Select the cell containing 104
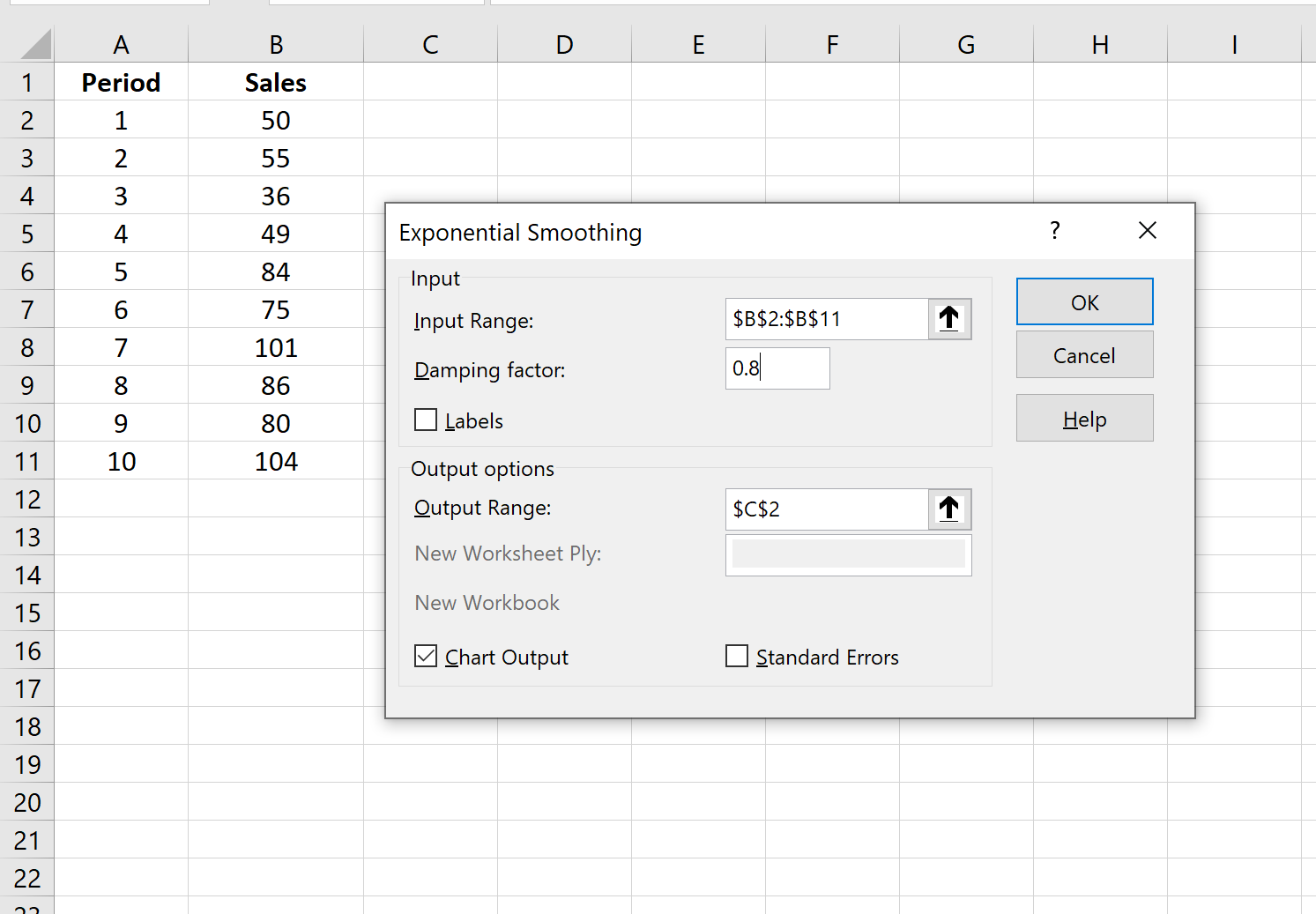 click(x=276, y=461)
